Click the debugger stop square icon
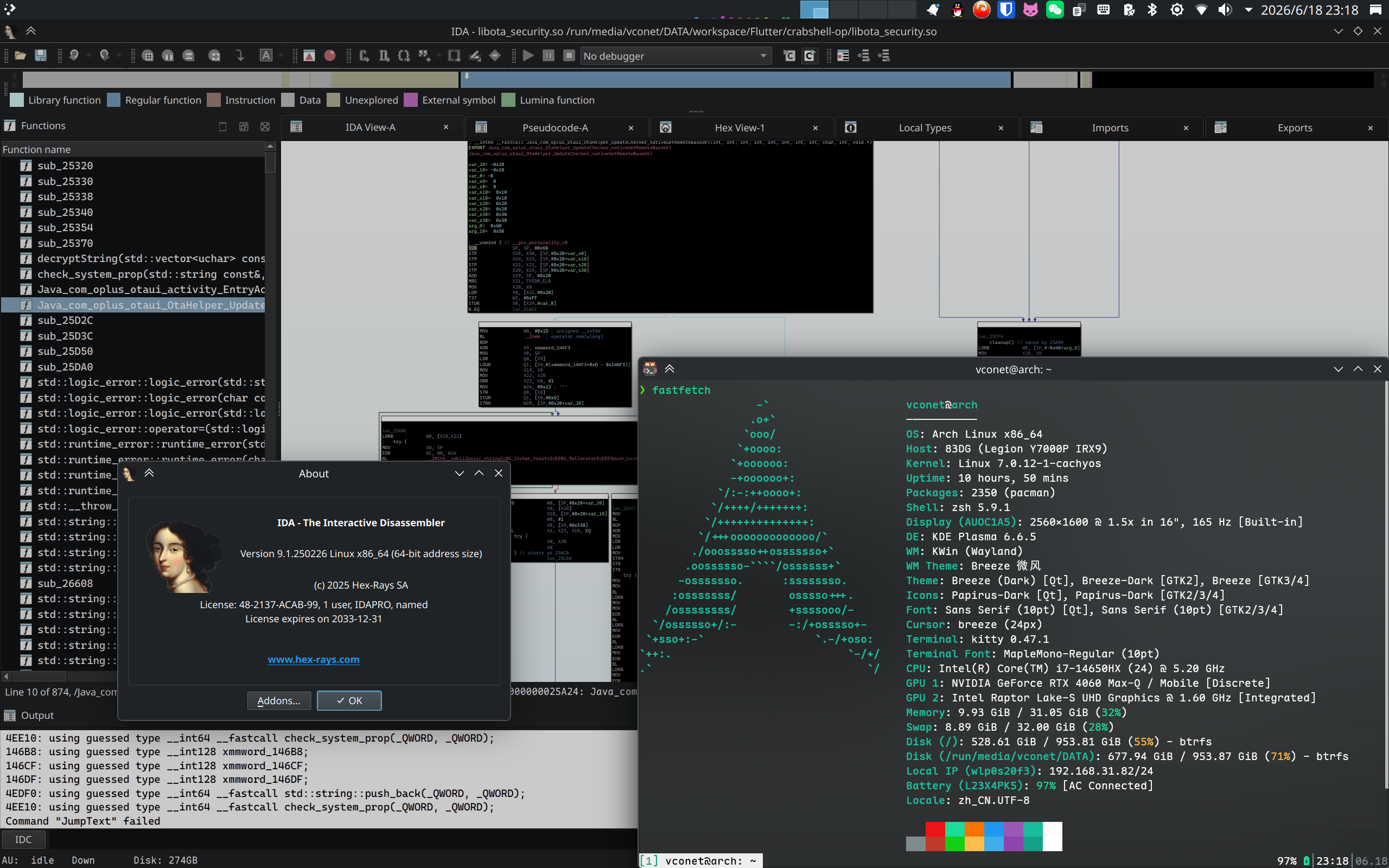The width and height of the screenshot is (1389, 868). tap(569, 56)
